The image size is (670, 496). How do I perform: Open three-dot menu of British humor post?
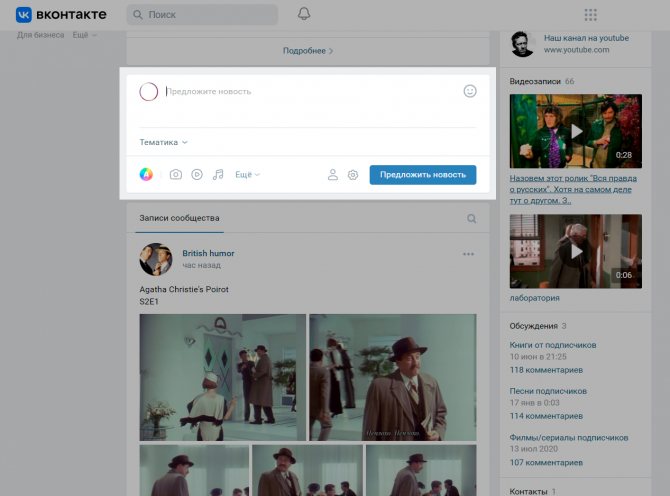click(468, 254)
